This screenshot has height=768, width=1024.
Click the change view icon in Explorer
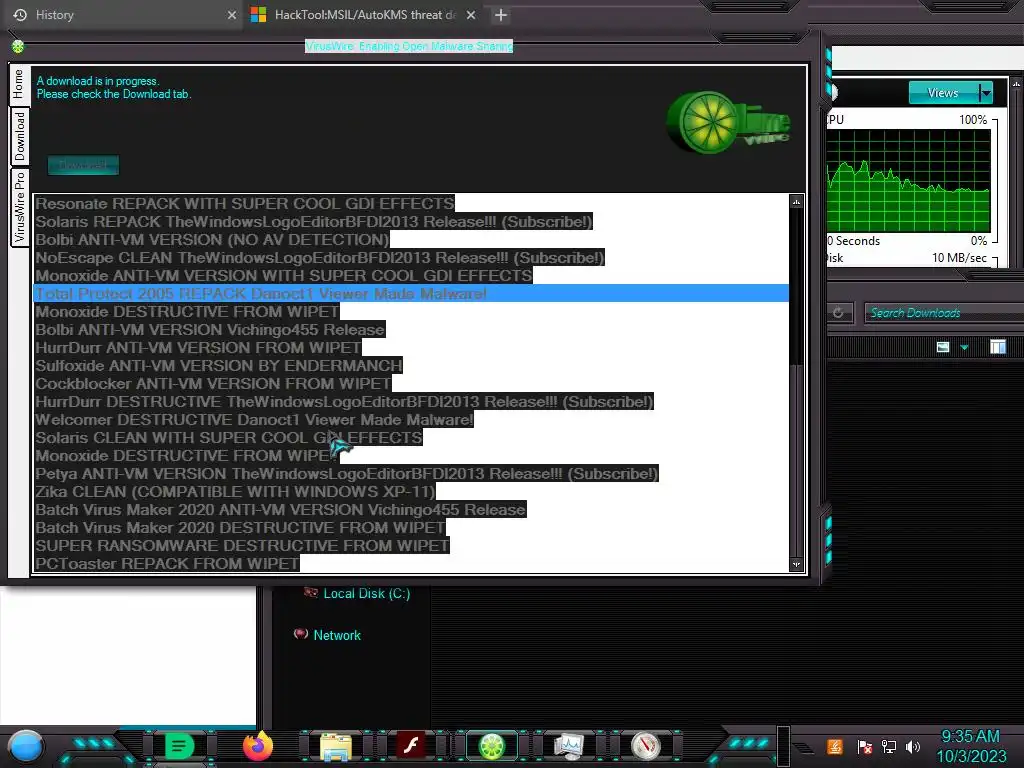pos(942,347)
